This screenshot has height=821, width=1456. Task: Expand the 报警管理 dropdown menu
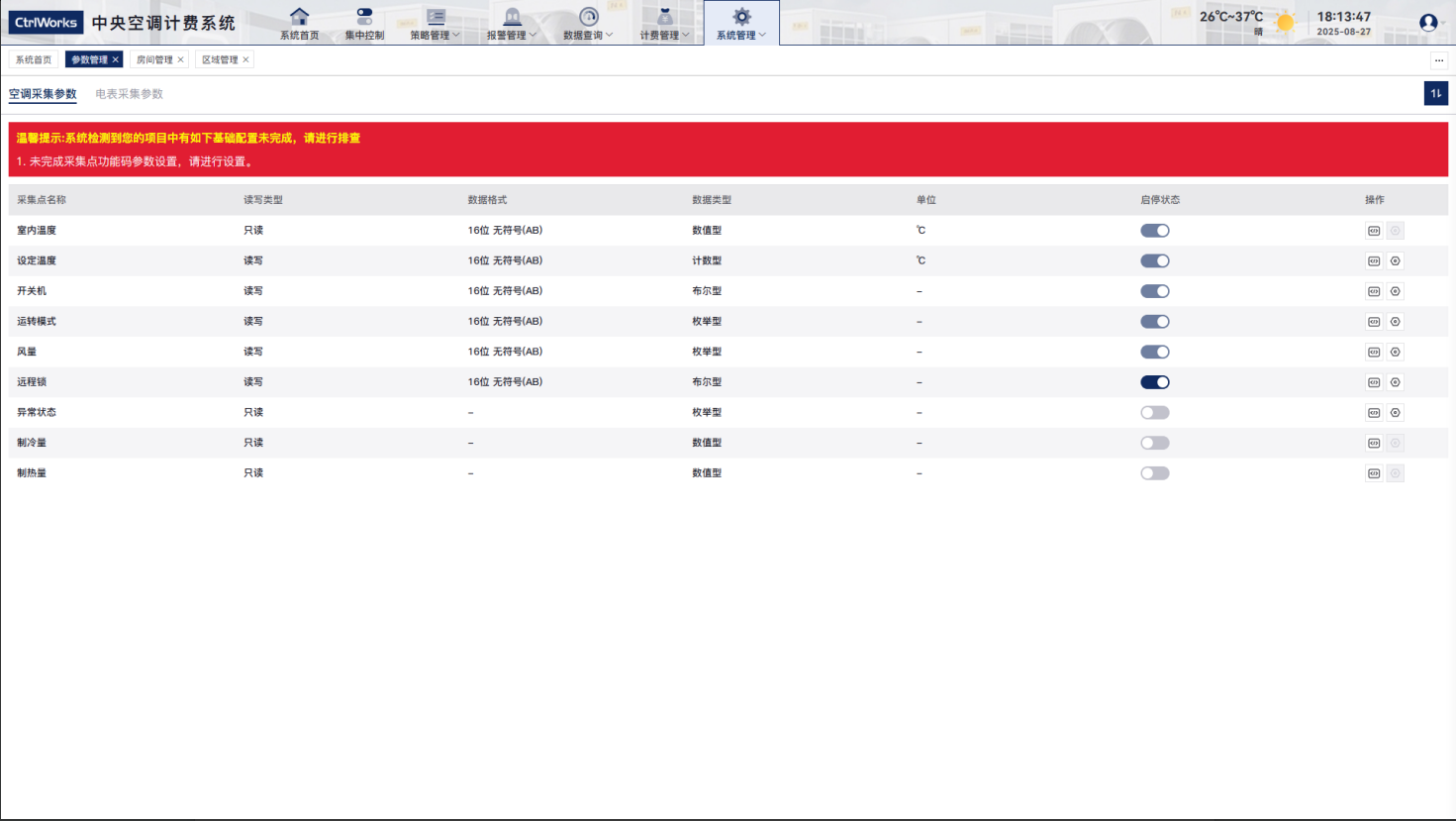click(x=511, y=23)
